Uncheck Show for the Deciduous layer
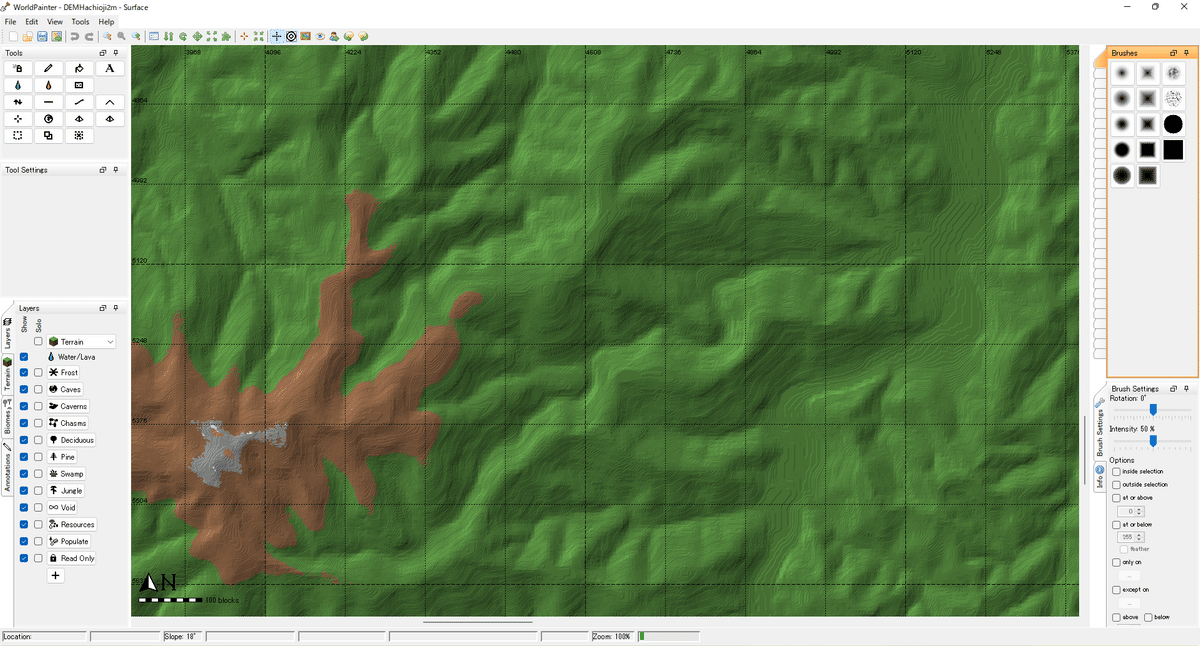 (24, 440)
